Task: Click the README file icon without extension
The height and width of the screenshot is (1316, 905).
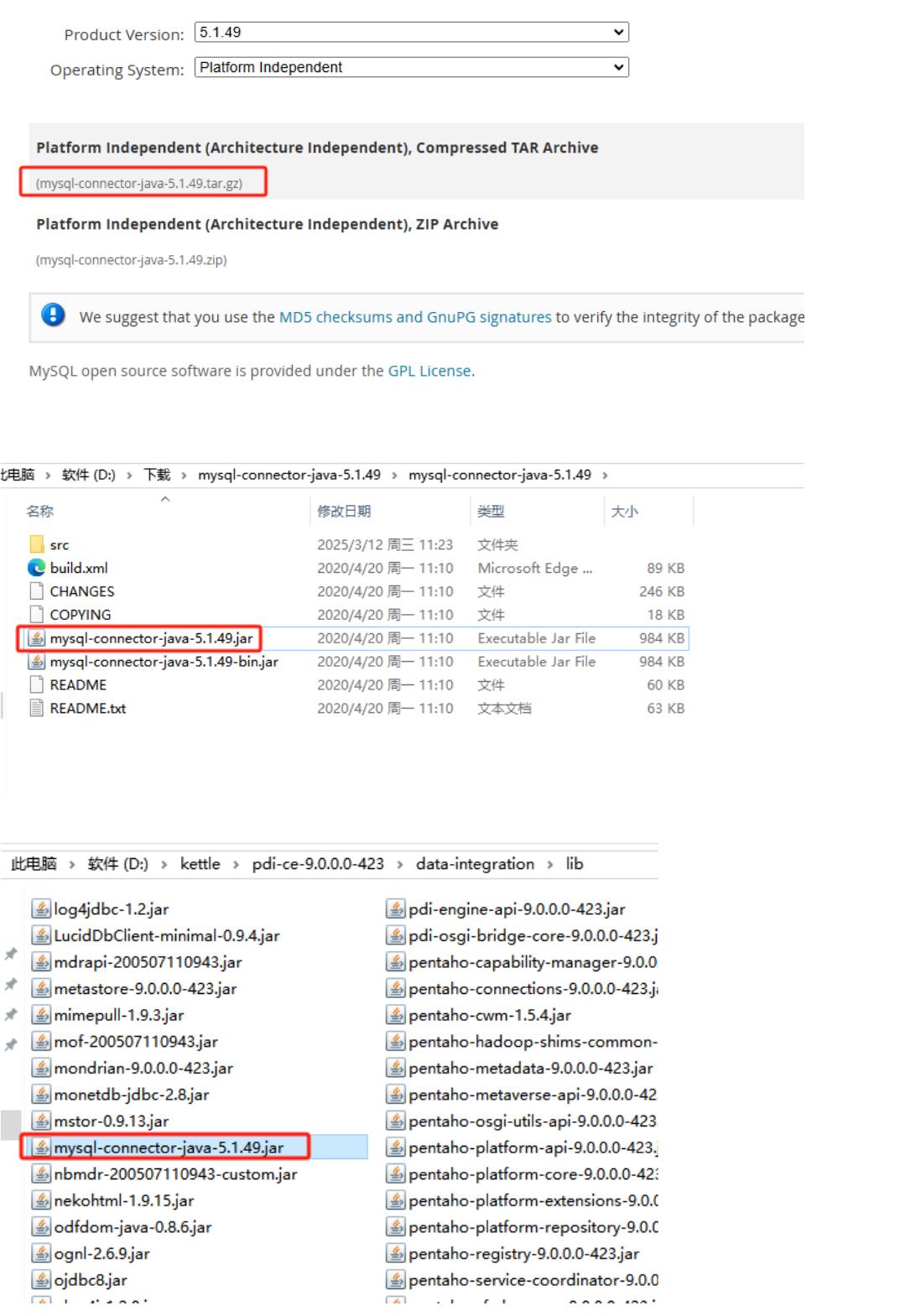Action: click(x=36, y=685)
